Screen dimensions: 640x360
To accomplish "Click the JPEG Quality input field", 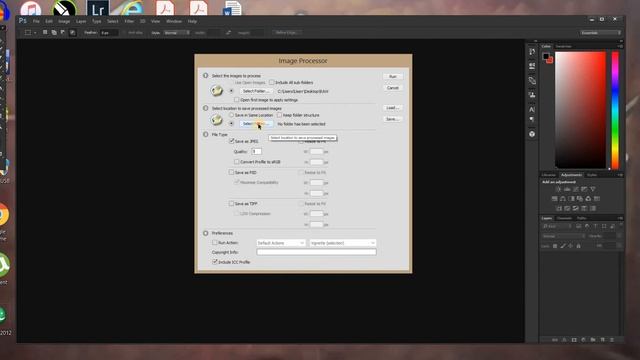I will coord(256,151).
